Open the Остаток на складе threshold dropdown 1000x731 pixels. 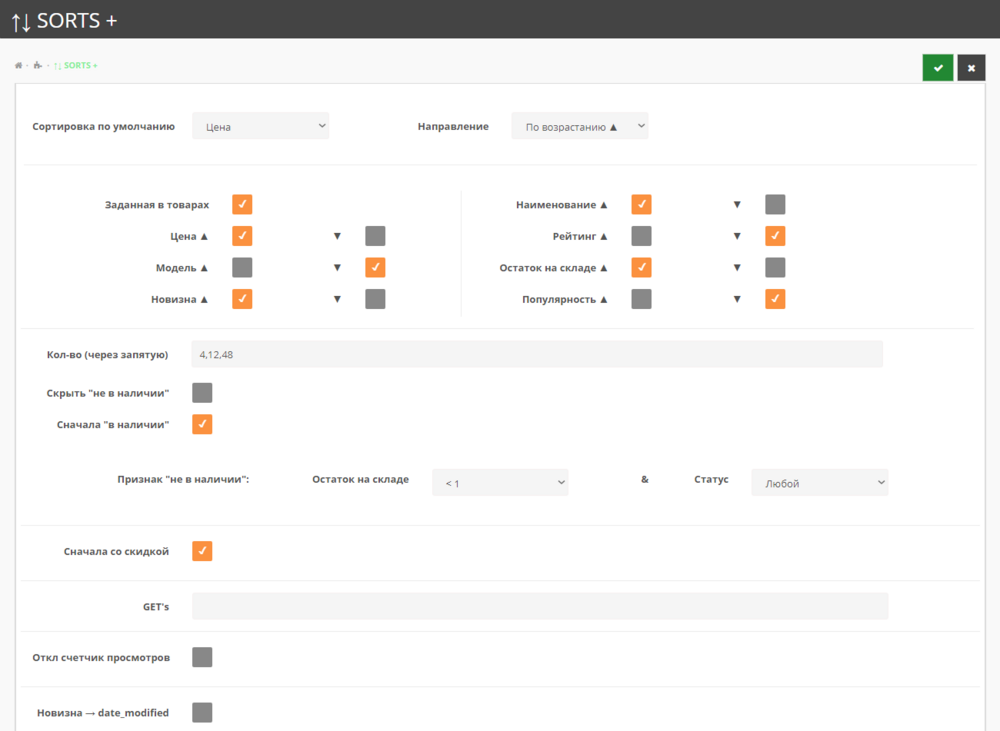(500, 483)
